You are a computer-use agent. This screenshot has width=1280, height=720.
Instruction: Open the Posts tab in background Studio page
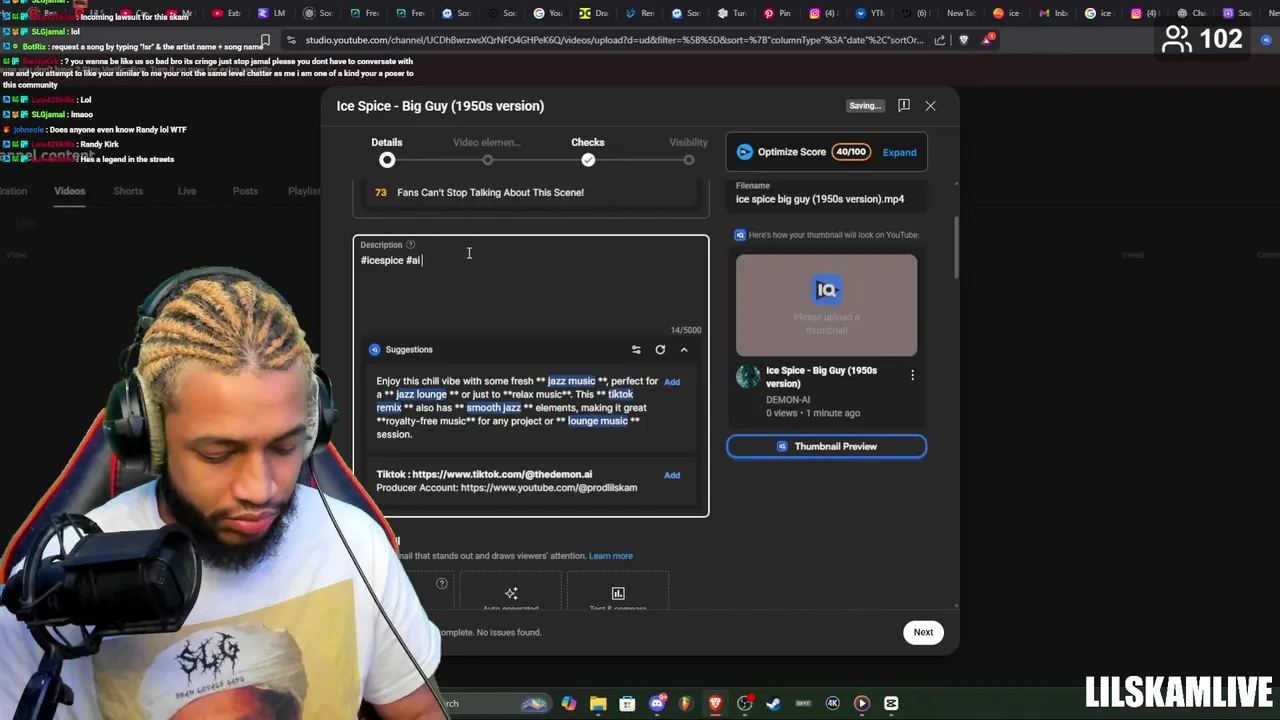coord(245,191)
